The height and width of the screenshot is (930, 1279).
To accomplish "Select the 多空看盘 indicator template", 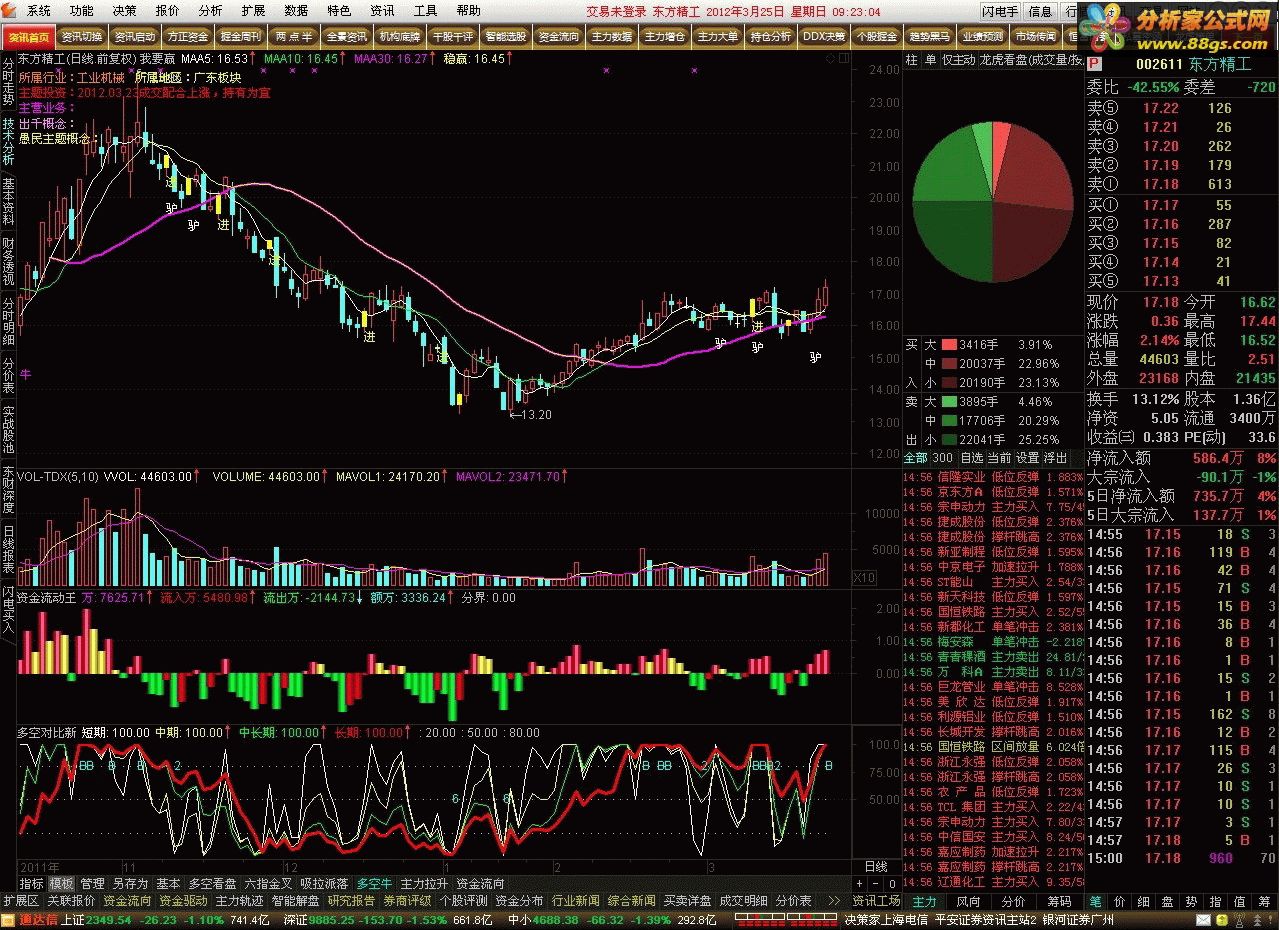I will (213, 884).
